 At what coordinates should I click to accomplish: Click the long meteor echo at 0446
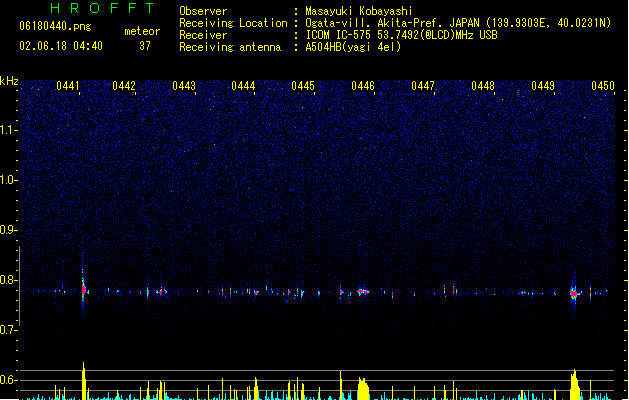pos(363,292)
